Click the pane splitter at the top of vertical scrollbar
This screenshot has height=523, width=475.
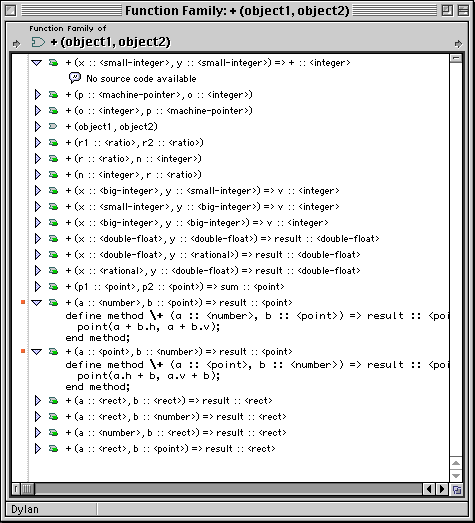pos(456,59)
